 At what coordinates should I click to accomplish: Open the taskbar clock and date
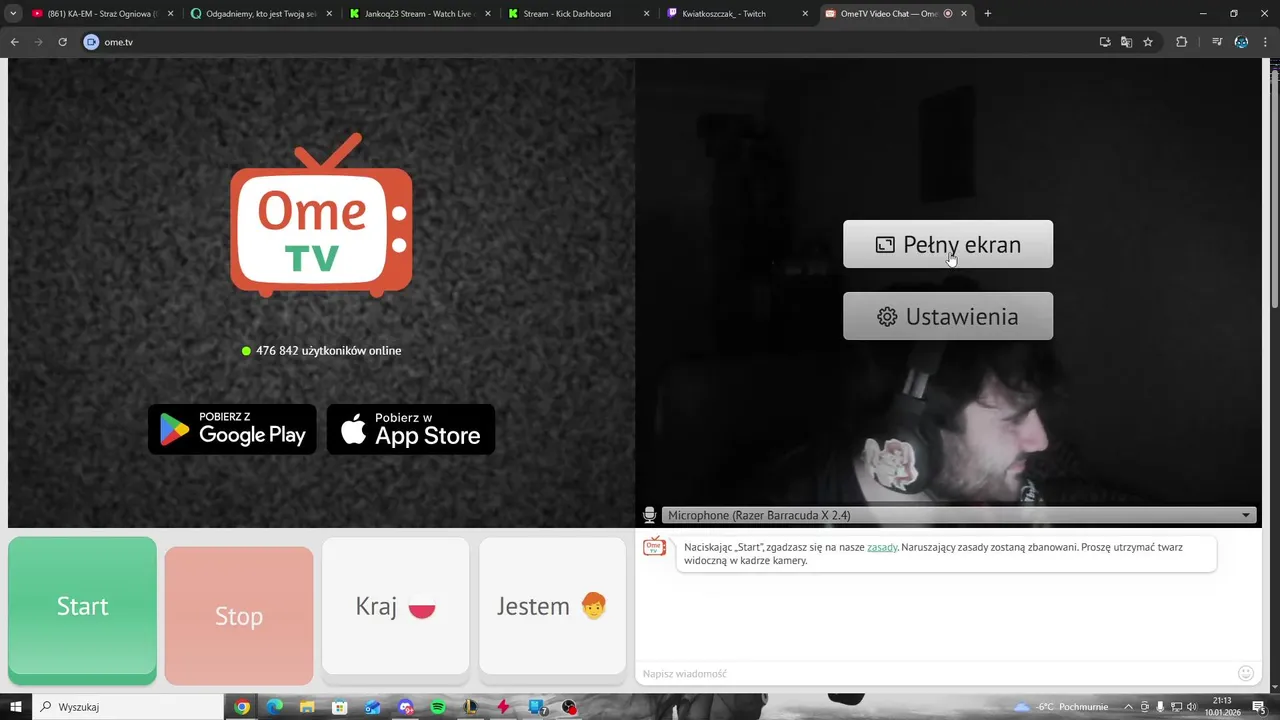pos(1222,707)
